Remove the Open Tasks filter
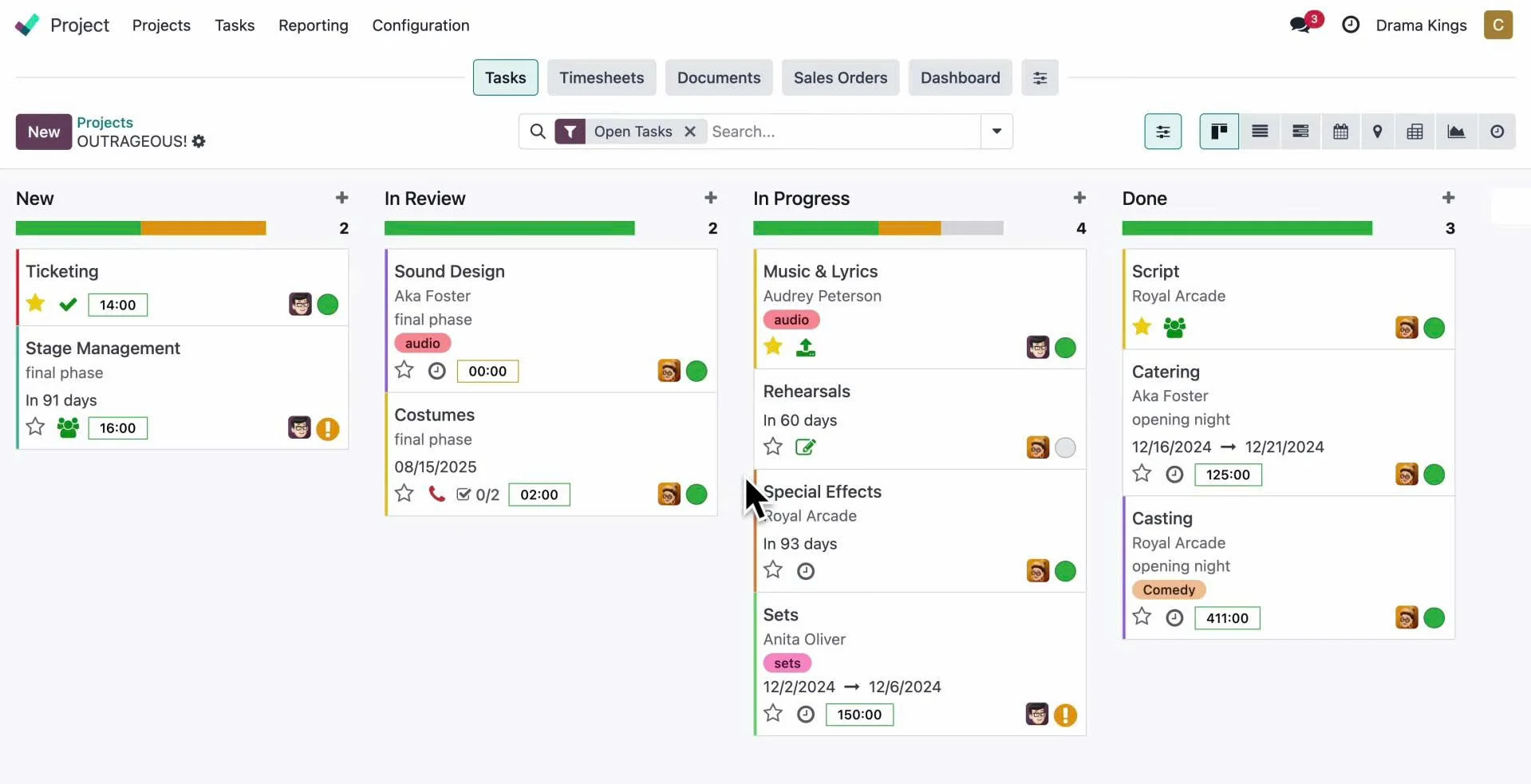Viewport: 1531px width, 784px height. tap(690, 132)
